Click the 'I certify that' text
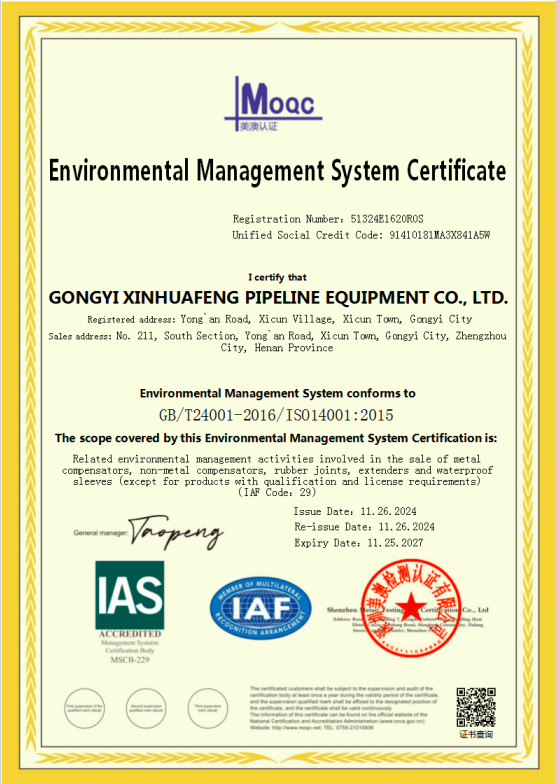 pyautogui.click(x=278, y=278)
